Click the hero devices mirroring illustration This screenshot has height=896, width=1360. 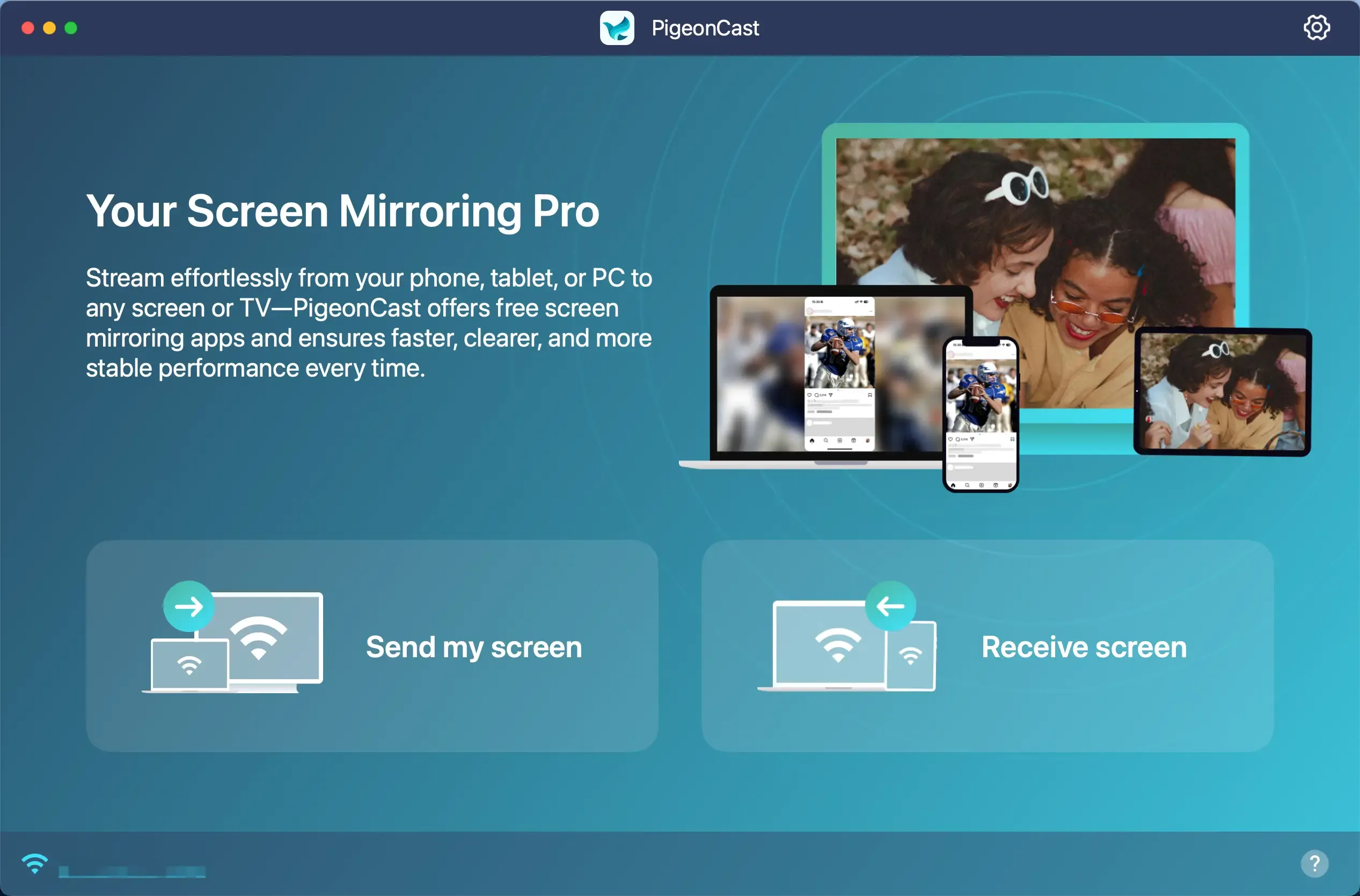click(995, 307)
